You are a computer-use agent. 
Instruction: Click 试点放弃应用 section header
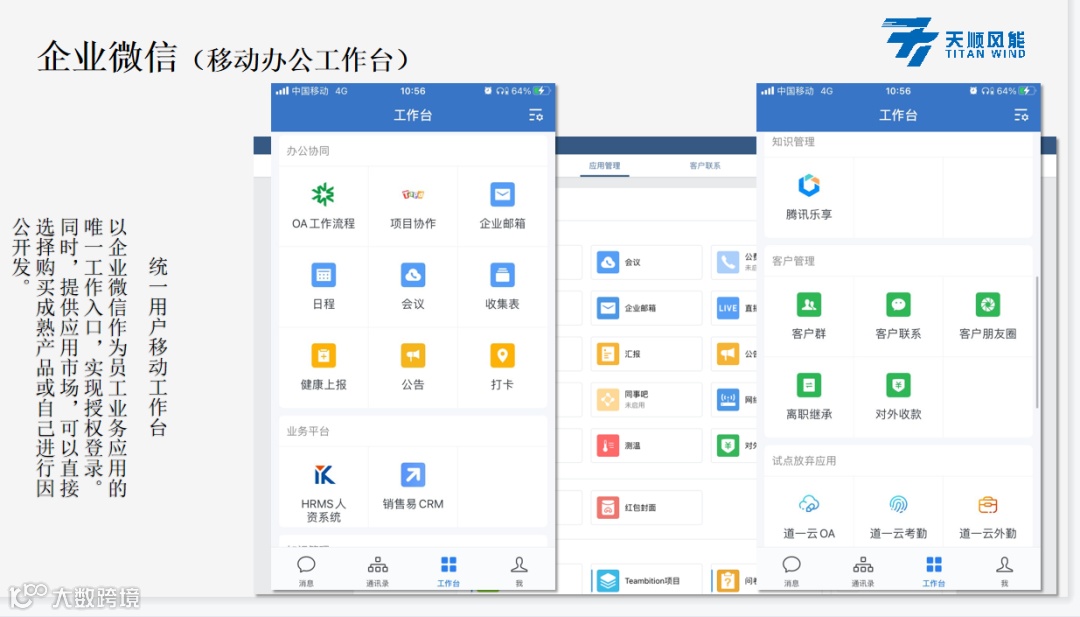[804, 461]
